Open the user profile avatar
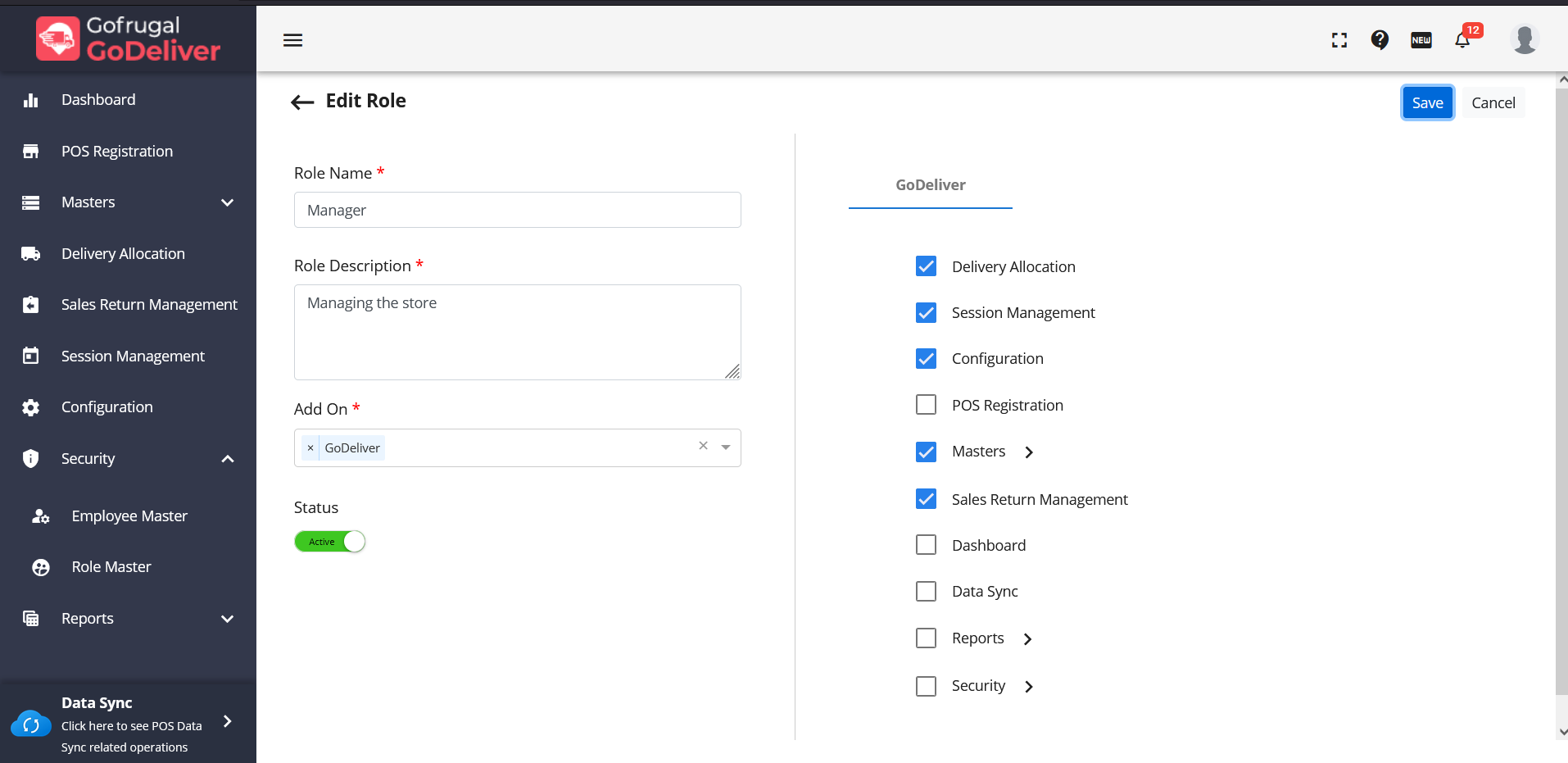Viewport: 1568px width, 763px height. [1524, 39]
